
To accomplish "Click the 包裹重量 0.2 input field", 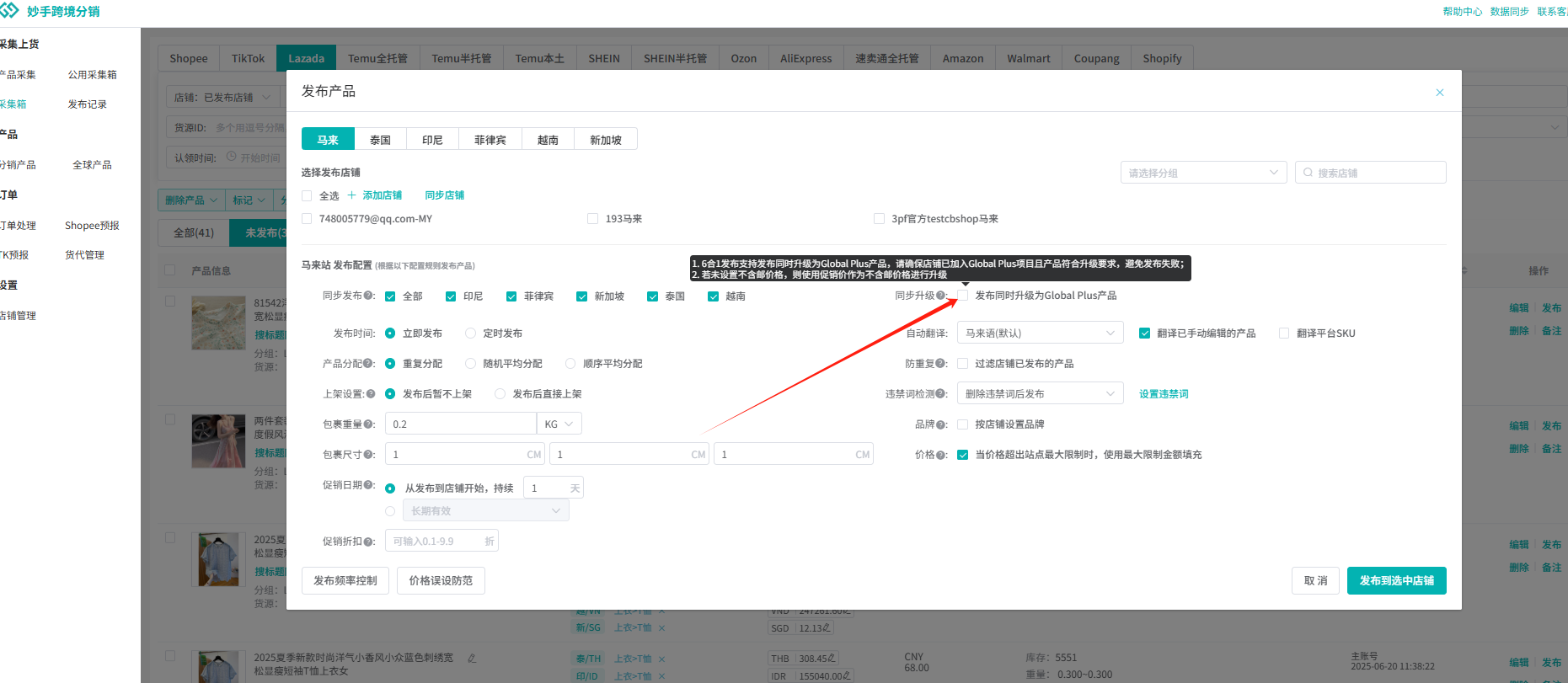I will (461, 424).
